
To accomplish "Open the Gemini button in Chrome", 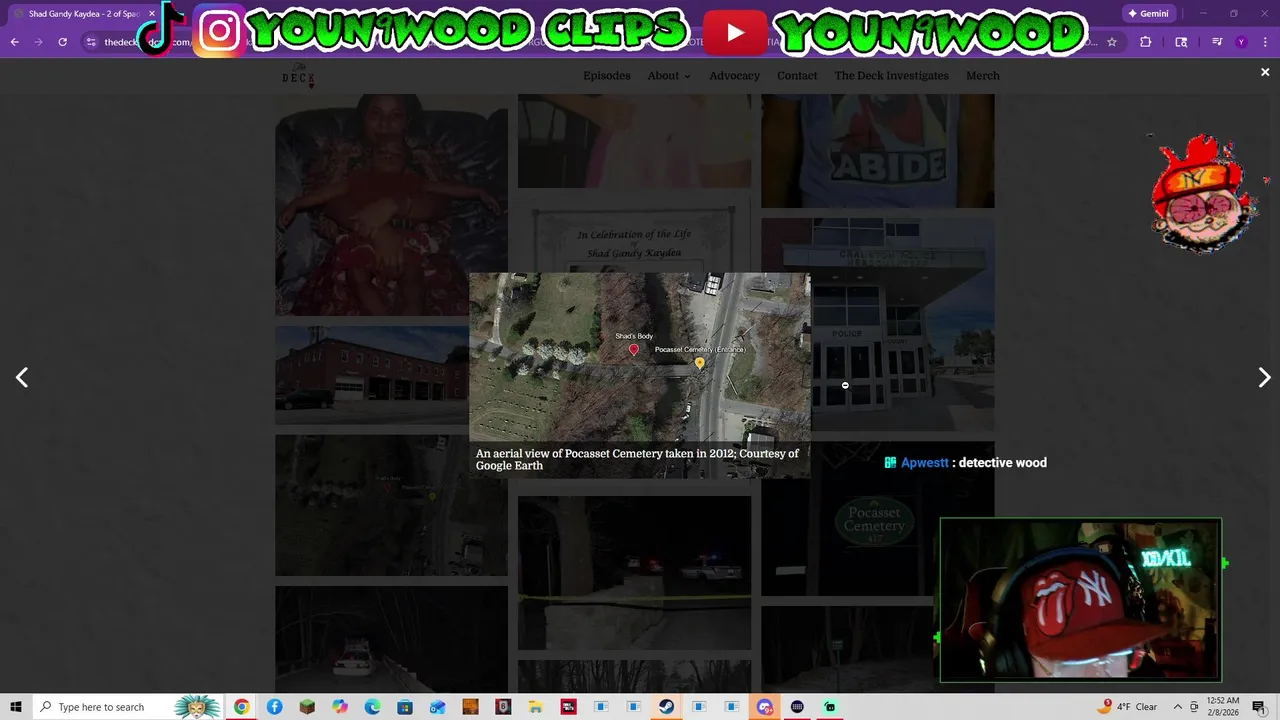I will 1148,14.
